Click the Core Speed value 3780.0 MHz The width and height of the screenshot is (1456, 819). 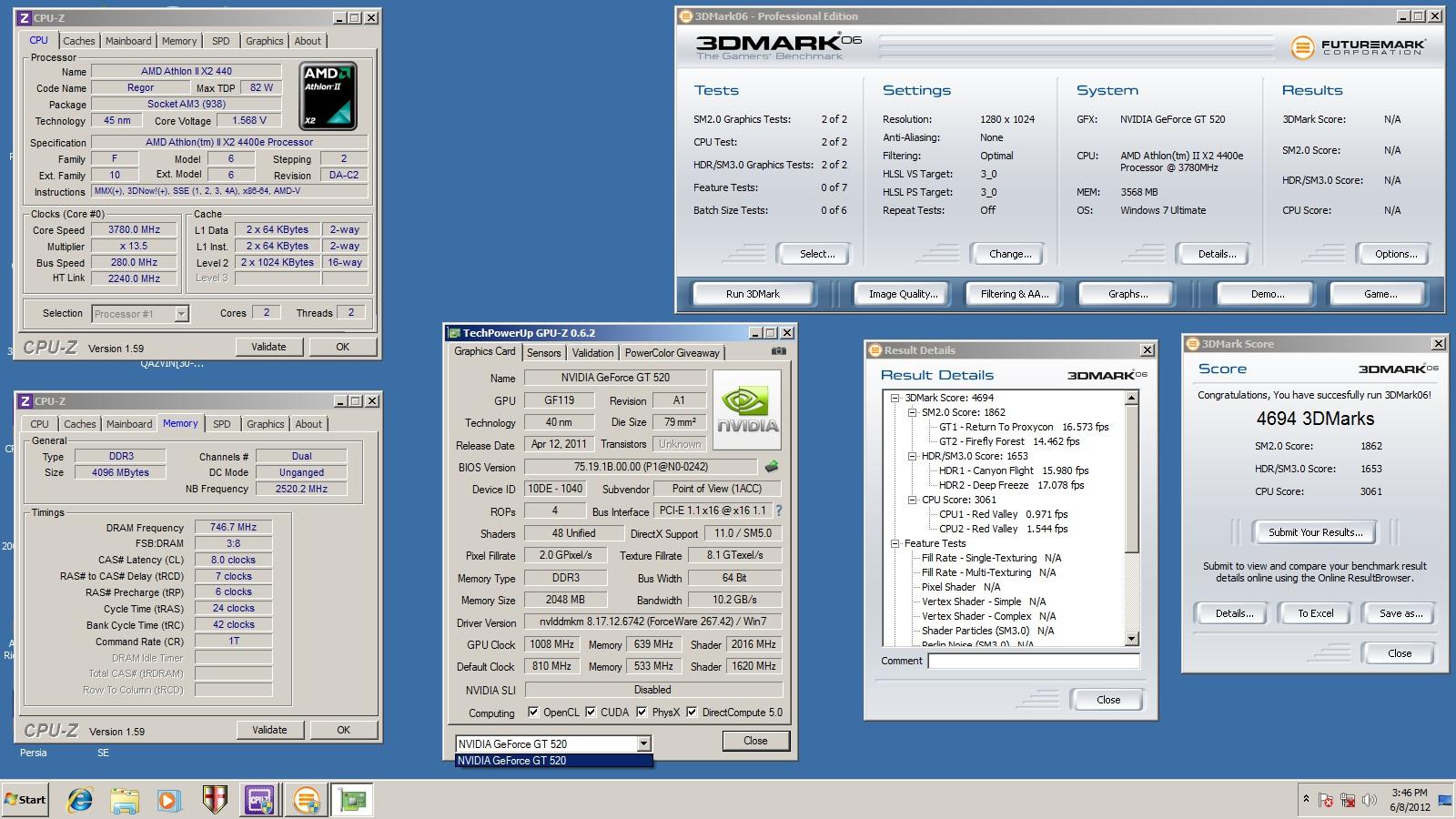pos(134,230)
